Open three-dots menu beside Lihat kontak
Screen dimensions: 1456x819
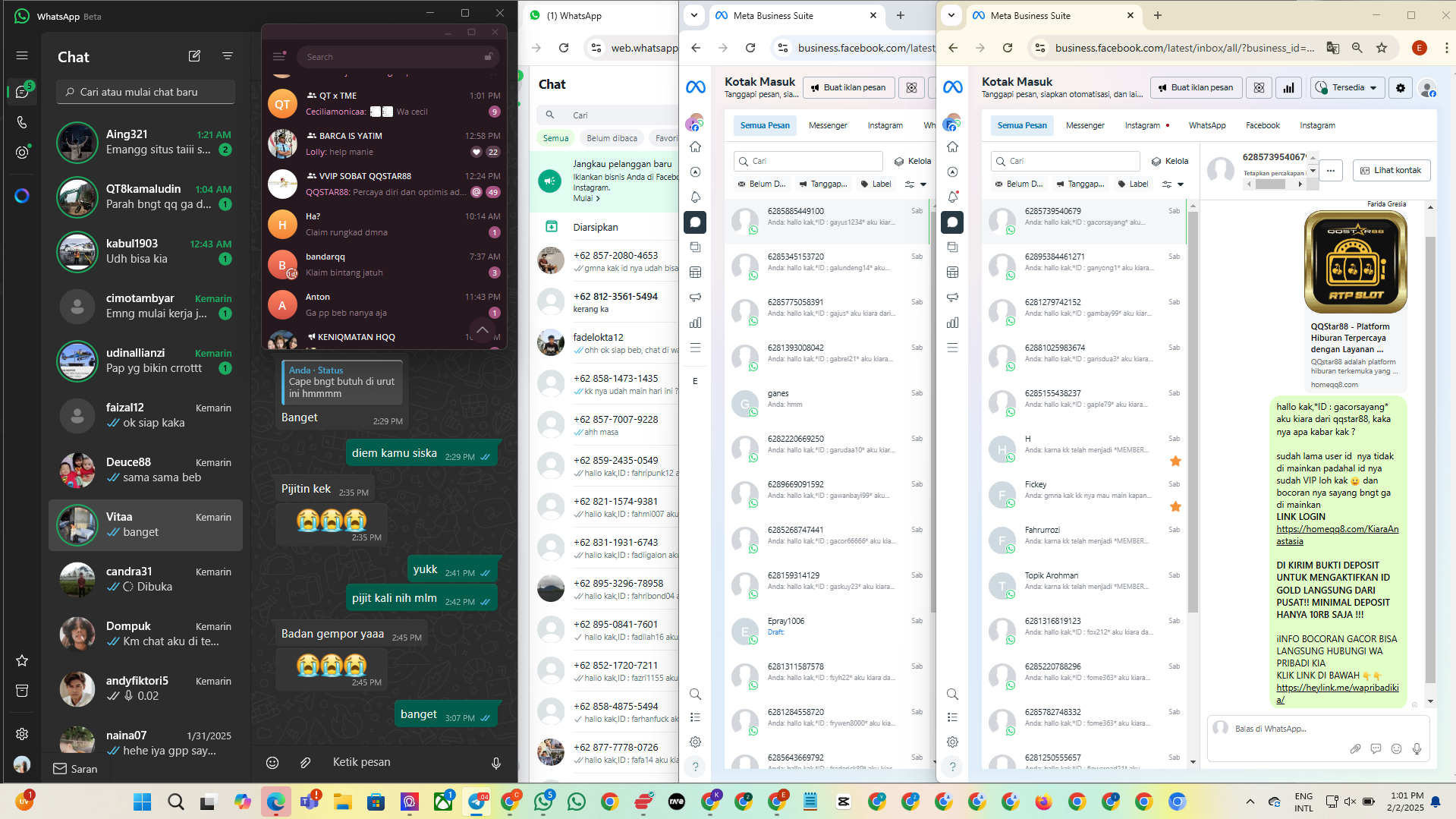1331,171
